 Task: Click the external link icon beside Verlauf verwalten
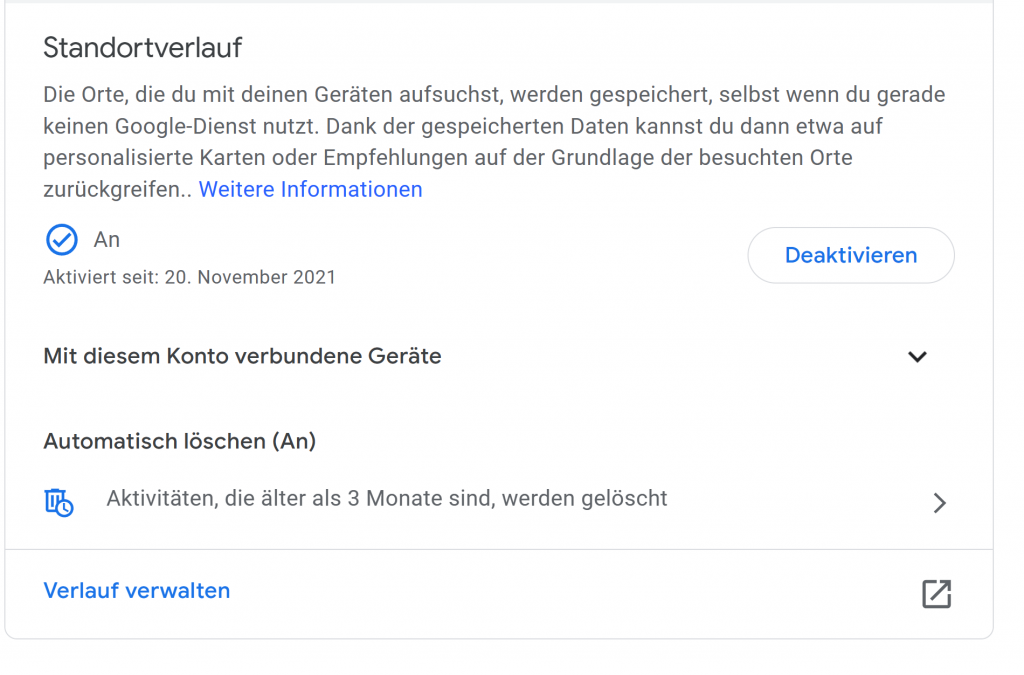pos(936,593)
